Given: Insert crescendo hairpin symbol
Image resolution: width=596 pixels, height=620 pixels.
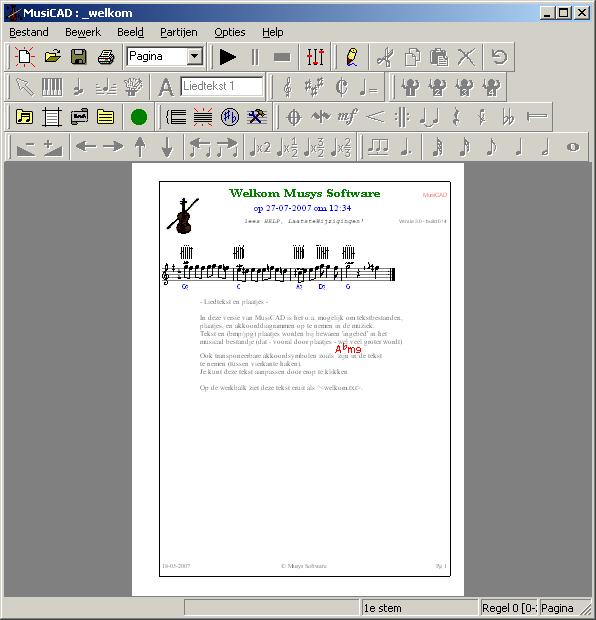Looking at the screenshot, I should [x=375, y=117].
